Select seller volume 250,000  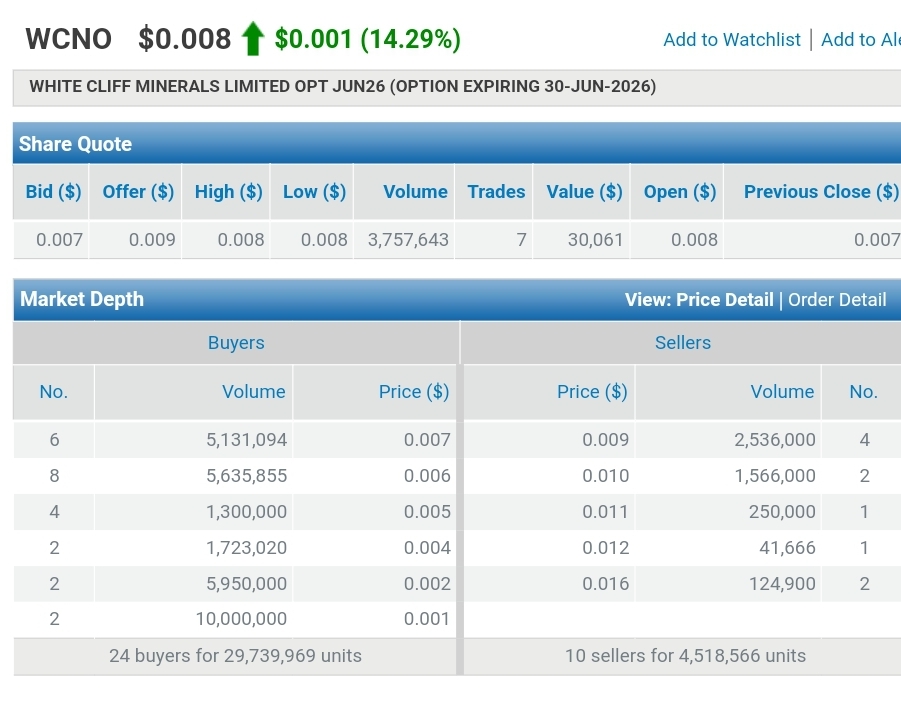(x=782, y=511)
